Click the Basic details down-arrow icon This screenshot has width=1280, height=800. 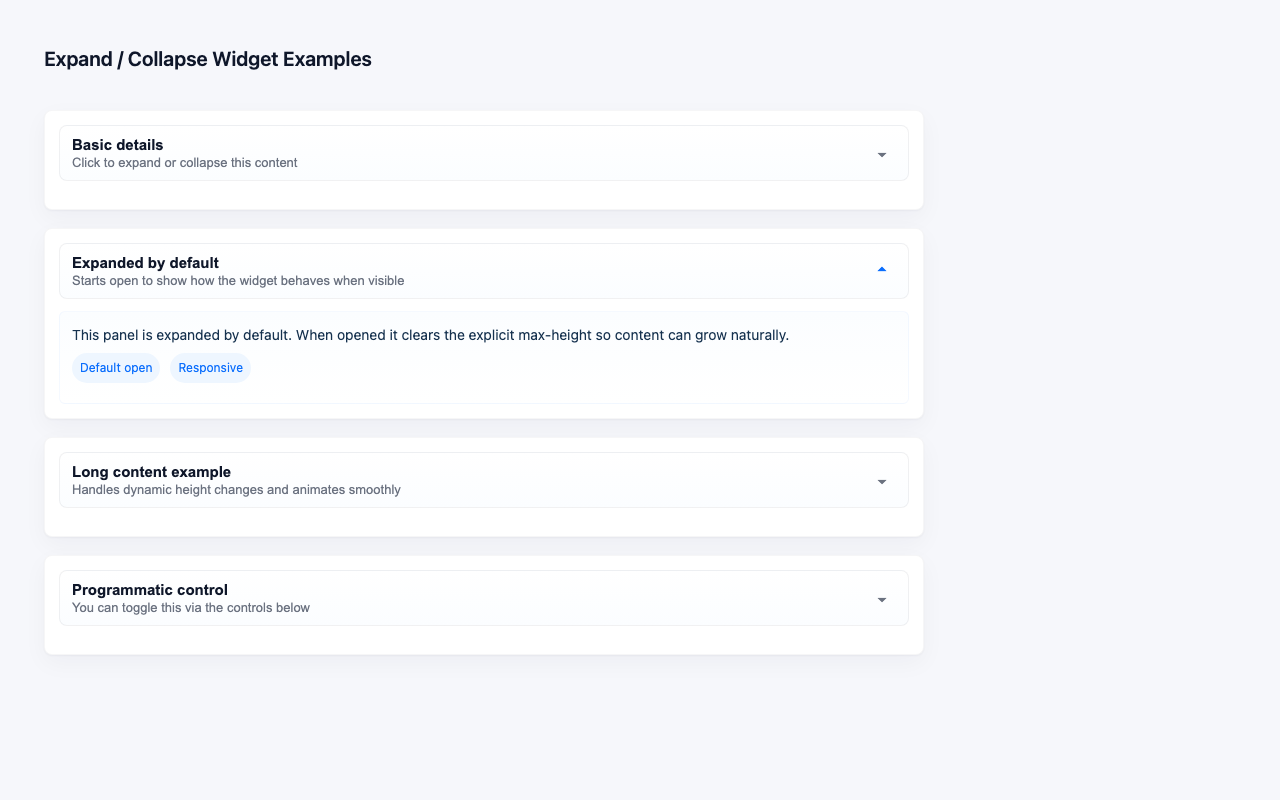click(x=882, y=155)
